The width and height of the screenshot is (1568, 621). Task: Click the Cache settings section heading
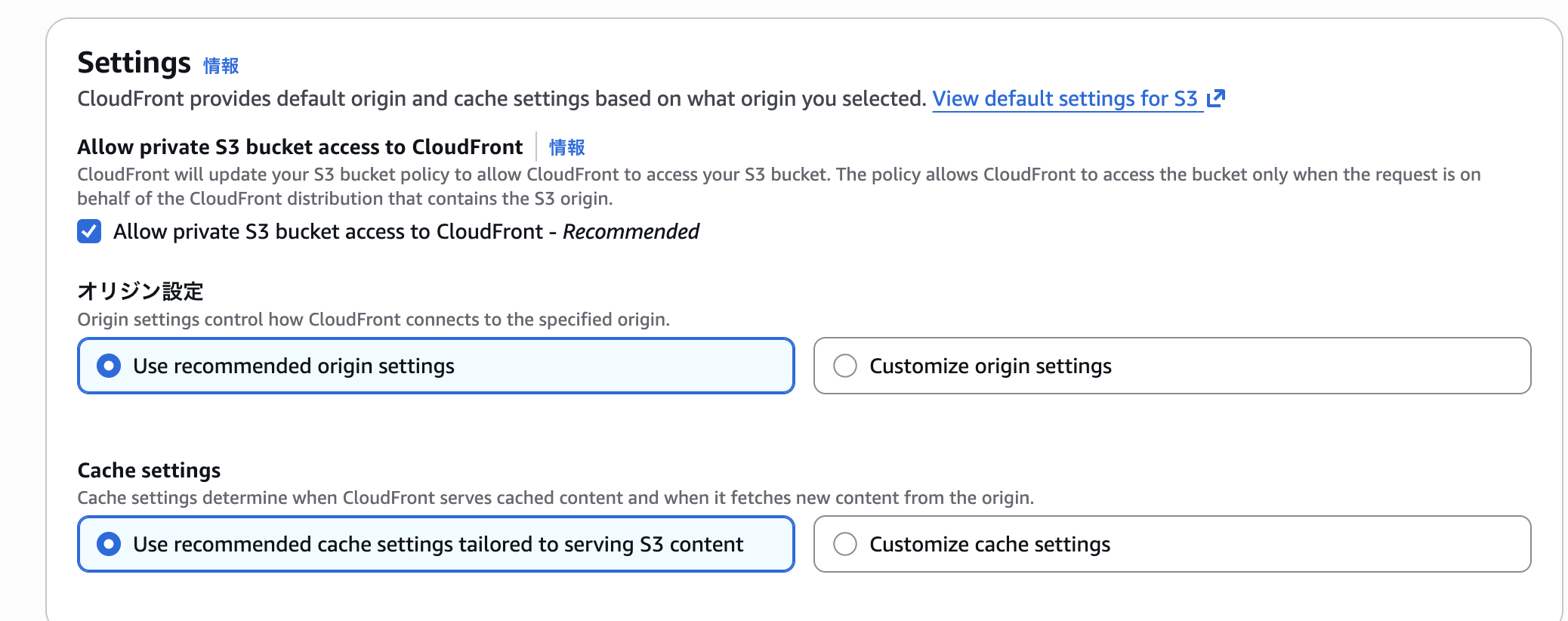(x=149, y=471)
